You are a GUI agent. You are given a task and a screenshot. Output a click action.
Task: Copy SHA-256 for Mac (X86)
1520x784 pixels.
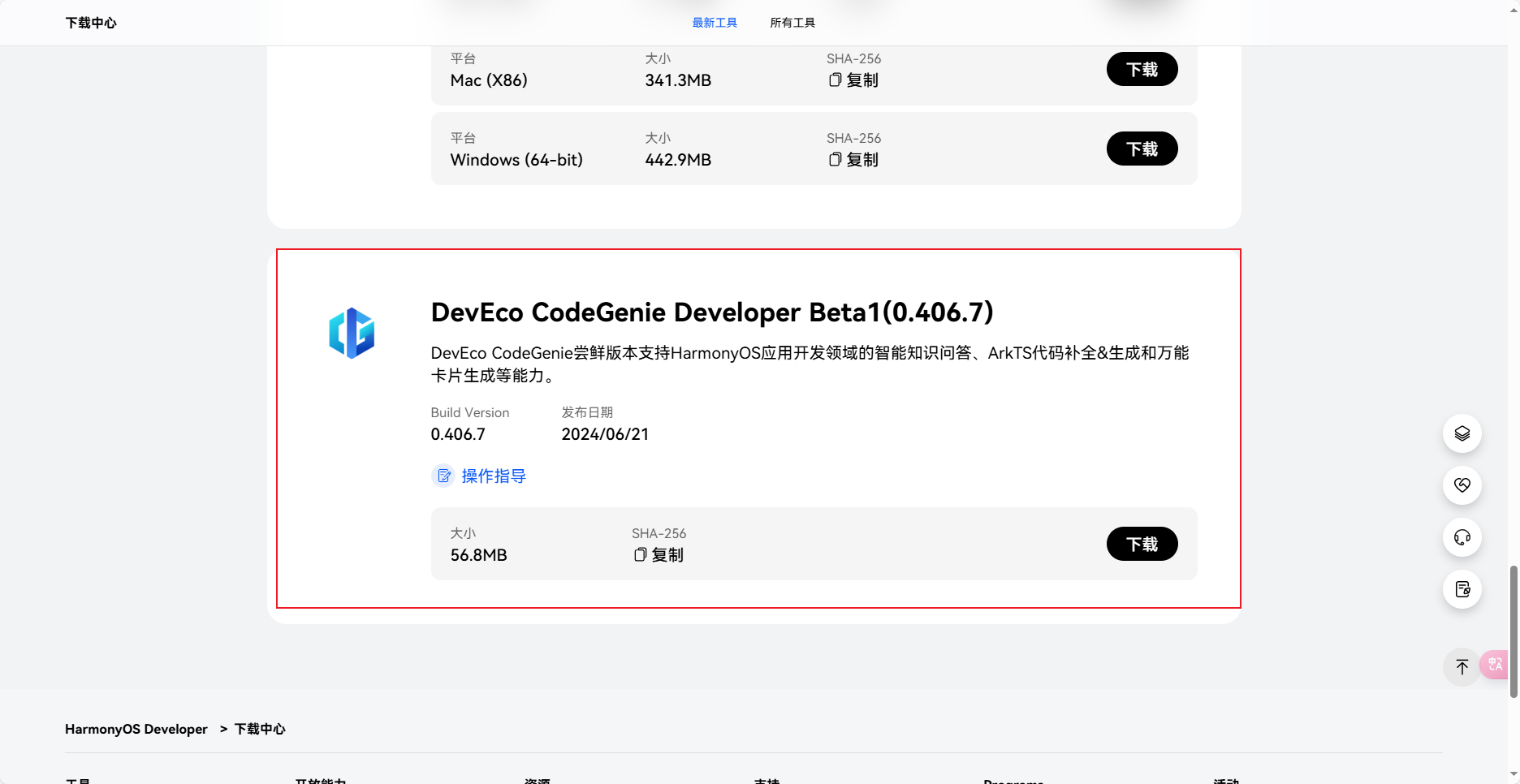853,80
